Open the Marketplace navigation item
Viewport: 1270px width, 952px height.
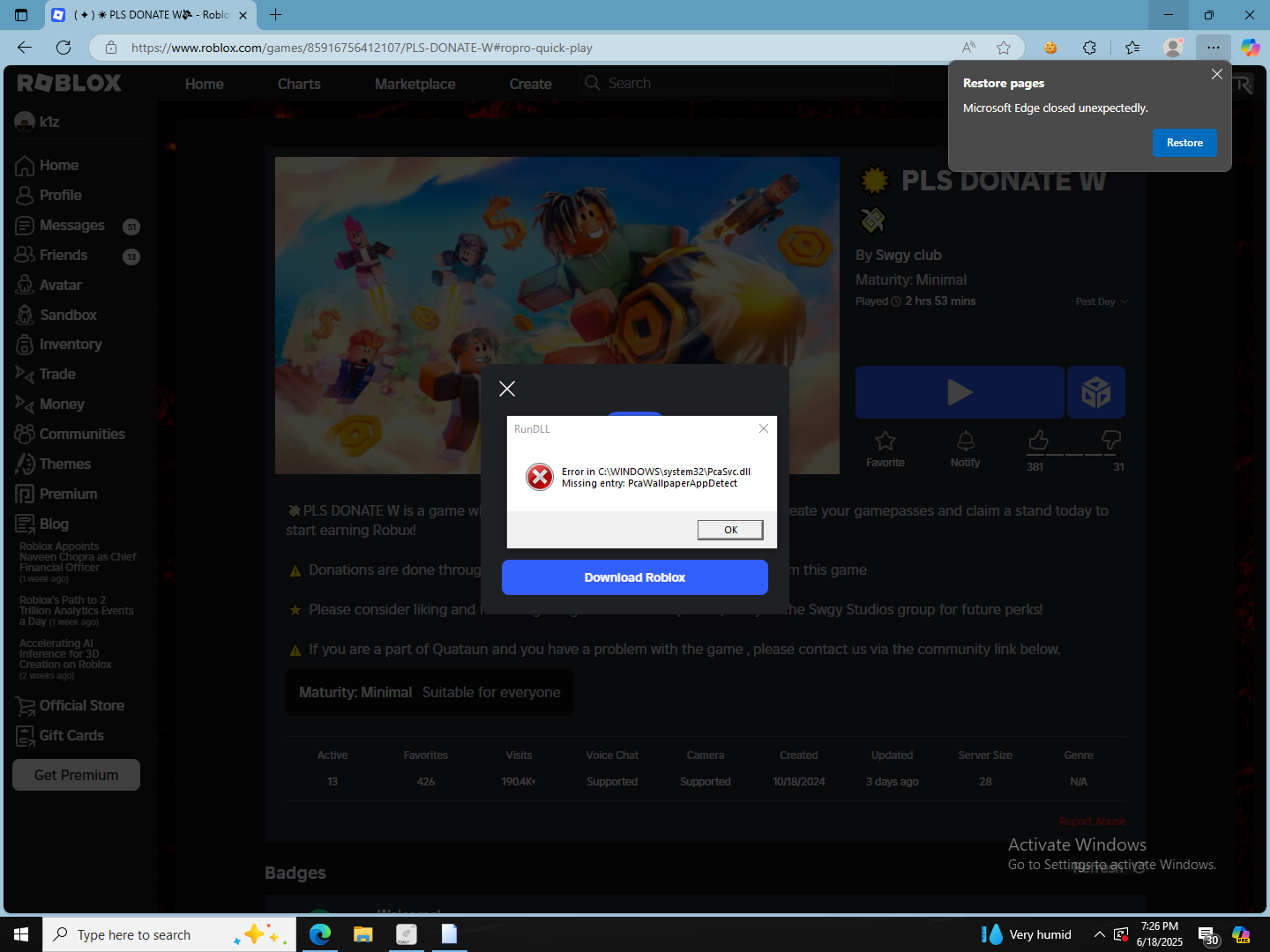415,84
